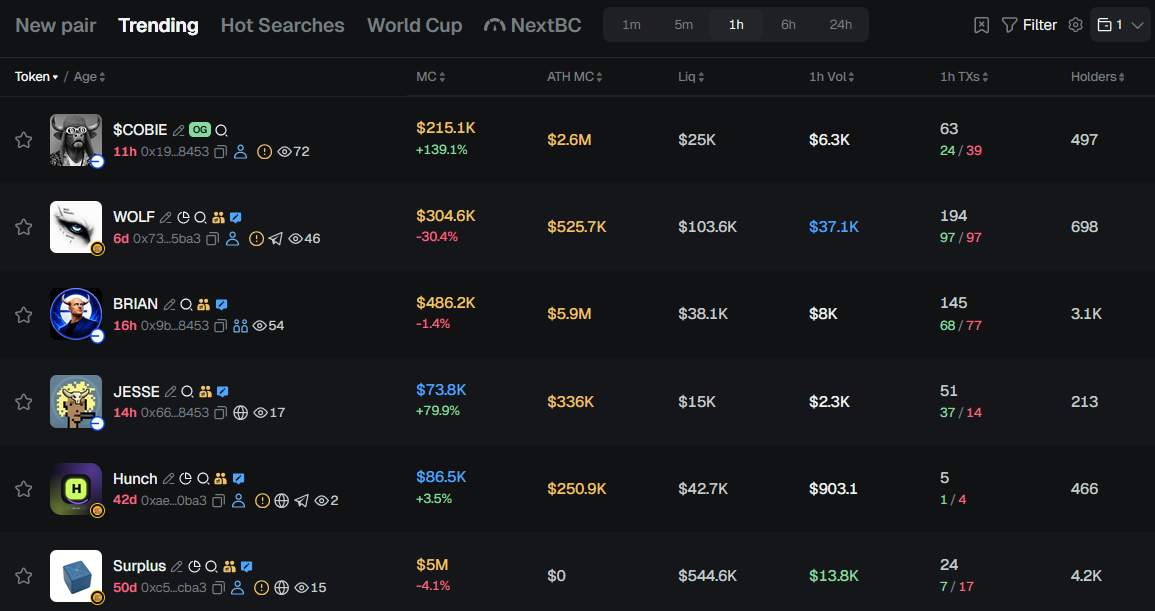Add BRIAN to favorites star

click(24, 315)
